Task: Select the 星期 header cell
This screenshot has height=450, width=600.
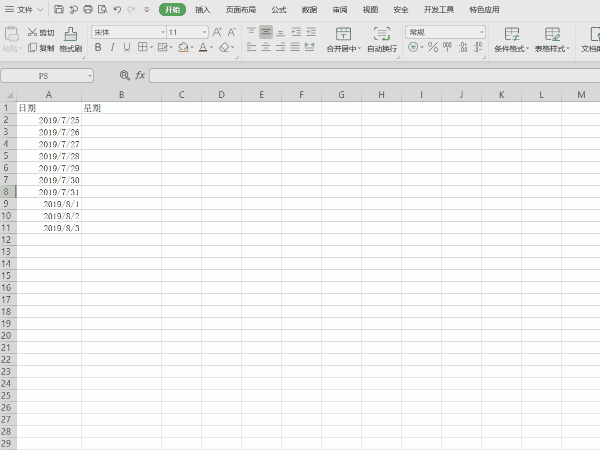Action: pos(121,108)
